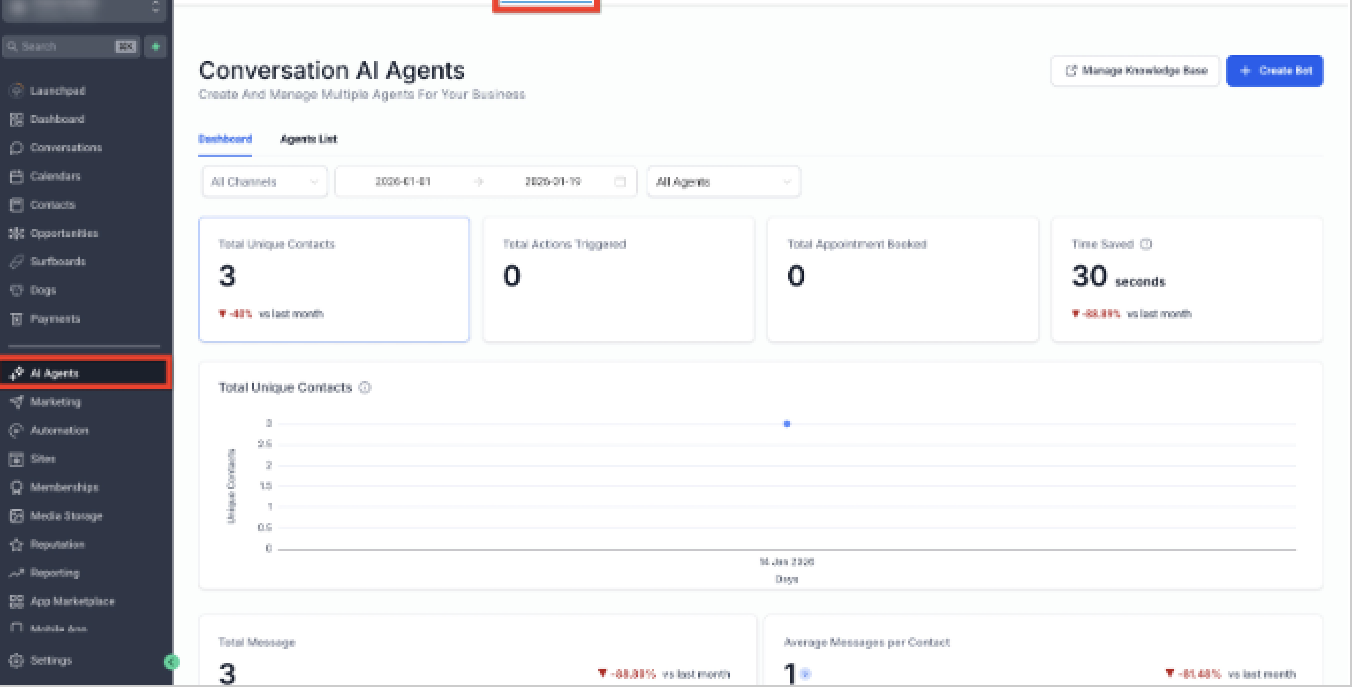The height and width of the screenshot is (692, 1354).
Task: Click the Reputation star icon
Action: tap(16, 545)
